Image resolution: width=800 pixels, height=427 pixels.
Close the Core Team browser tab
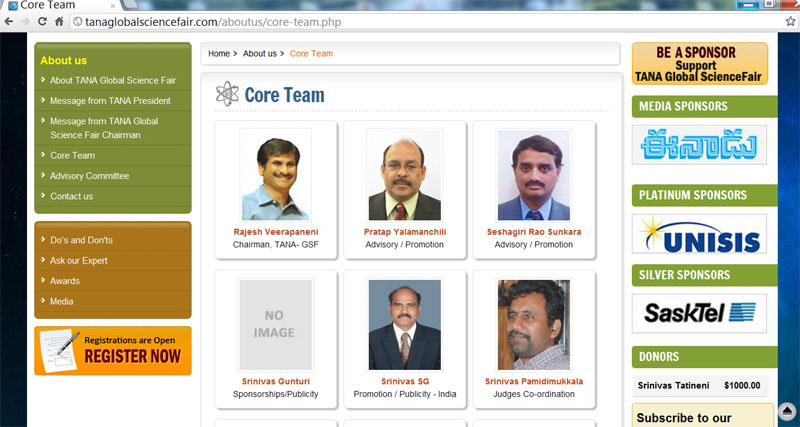(x=112, y=4)
